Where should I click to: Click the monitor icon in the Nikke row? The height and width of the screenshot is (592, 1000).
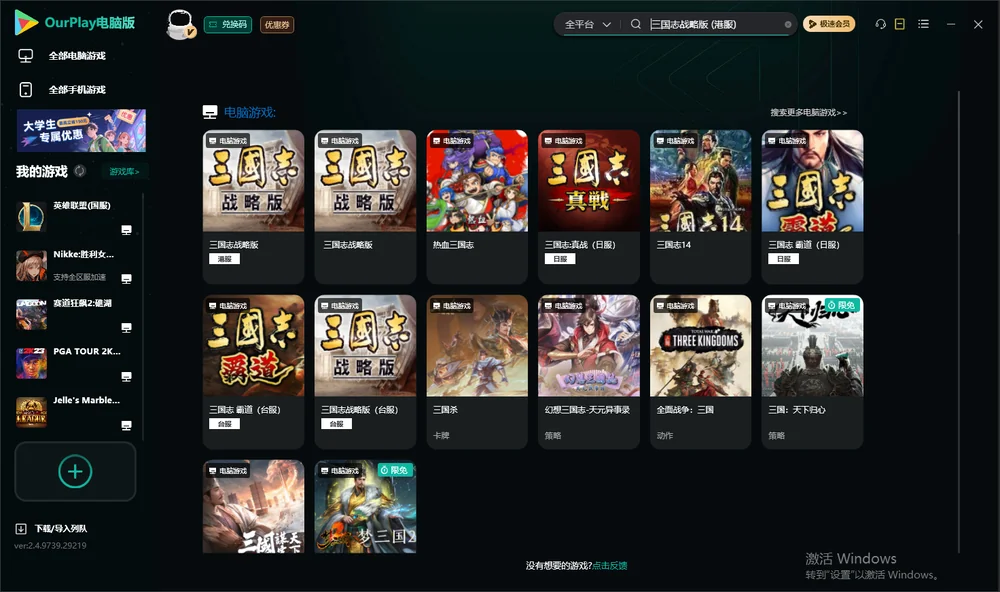click(126, 279)
